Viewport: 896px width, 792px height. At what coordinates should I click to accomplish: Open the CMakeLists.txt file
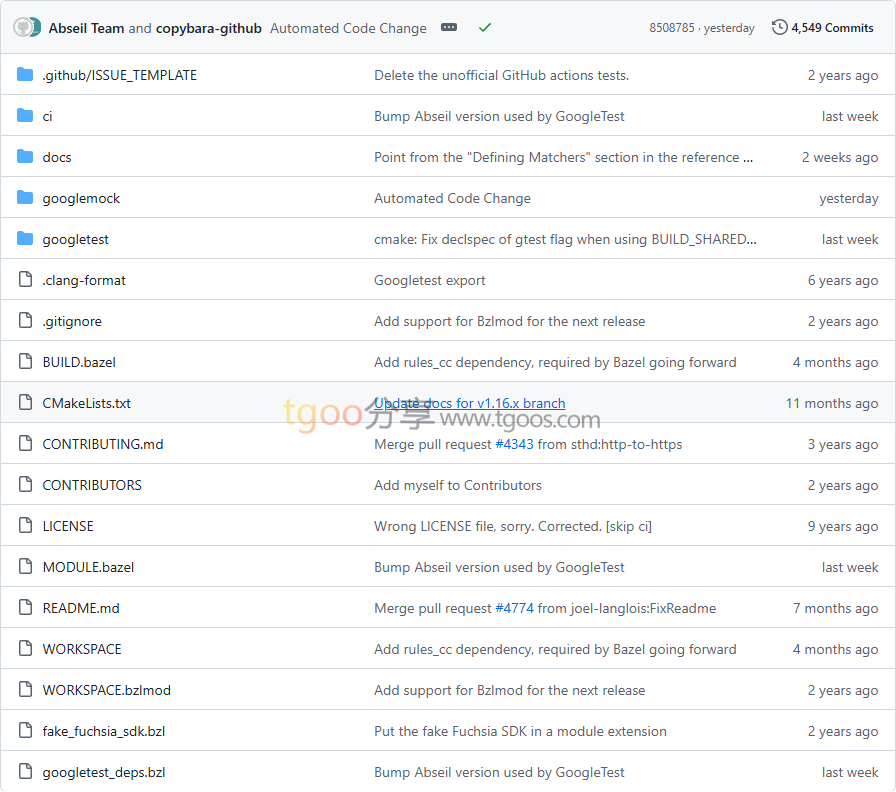tap(86, 403)
